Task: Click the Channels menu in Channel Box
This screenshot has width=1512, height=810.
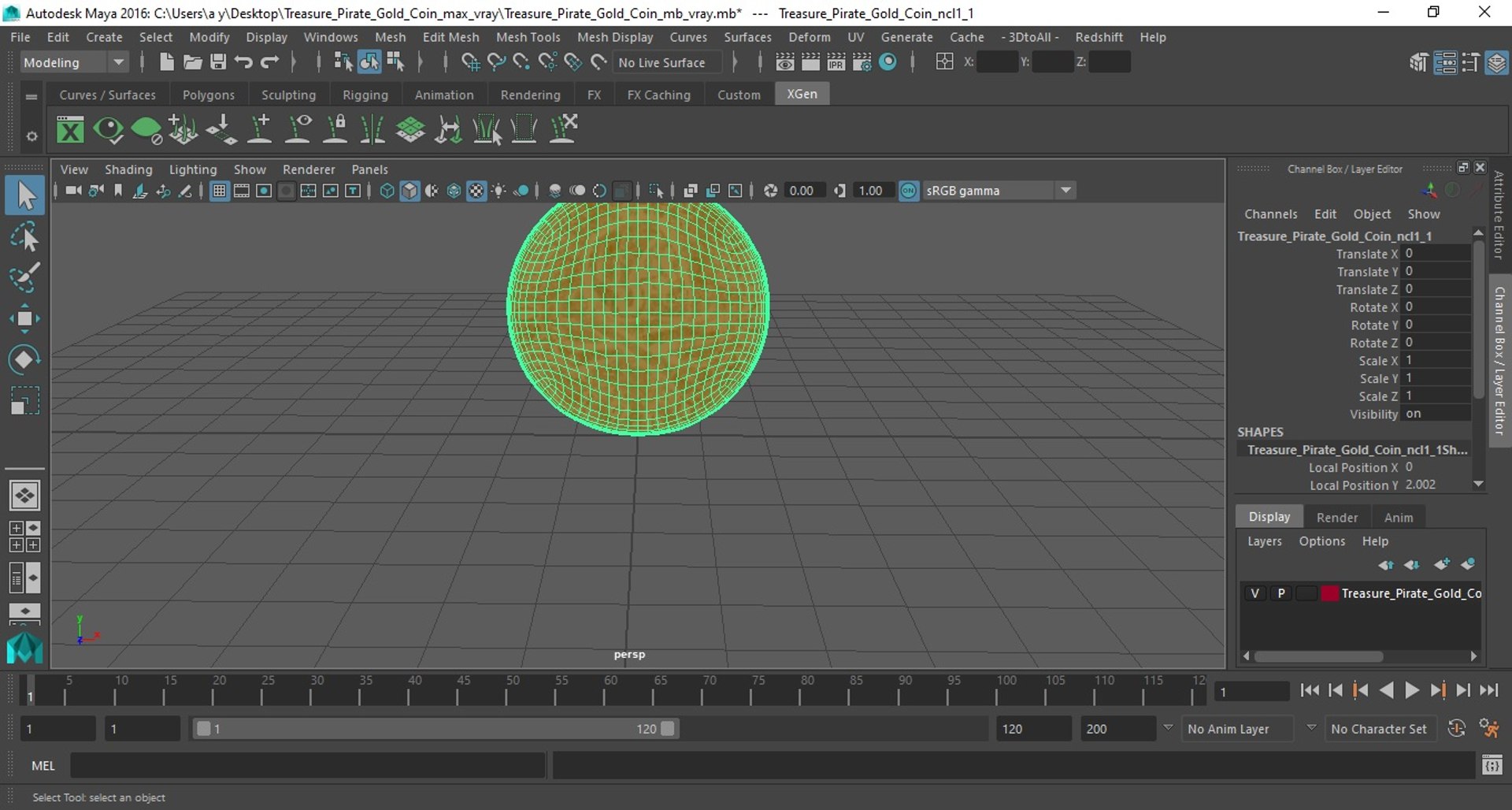Action: [x=1270, y=214]
